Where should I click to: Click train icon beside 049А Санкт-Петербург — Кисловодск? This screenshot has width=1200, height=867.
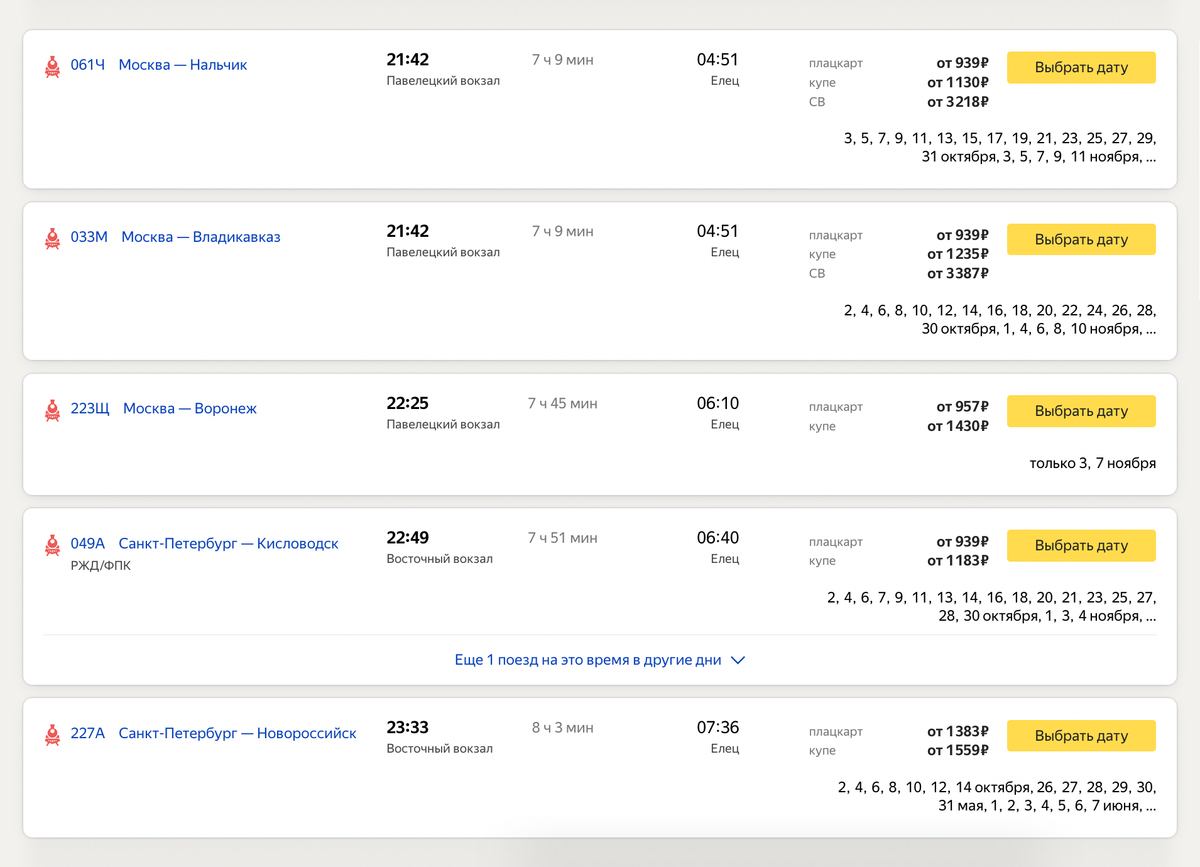coord(52,545)
